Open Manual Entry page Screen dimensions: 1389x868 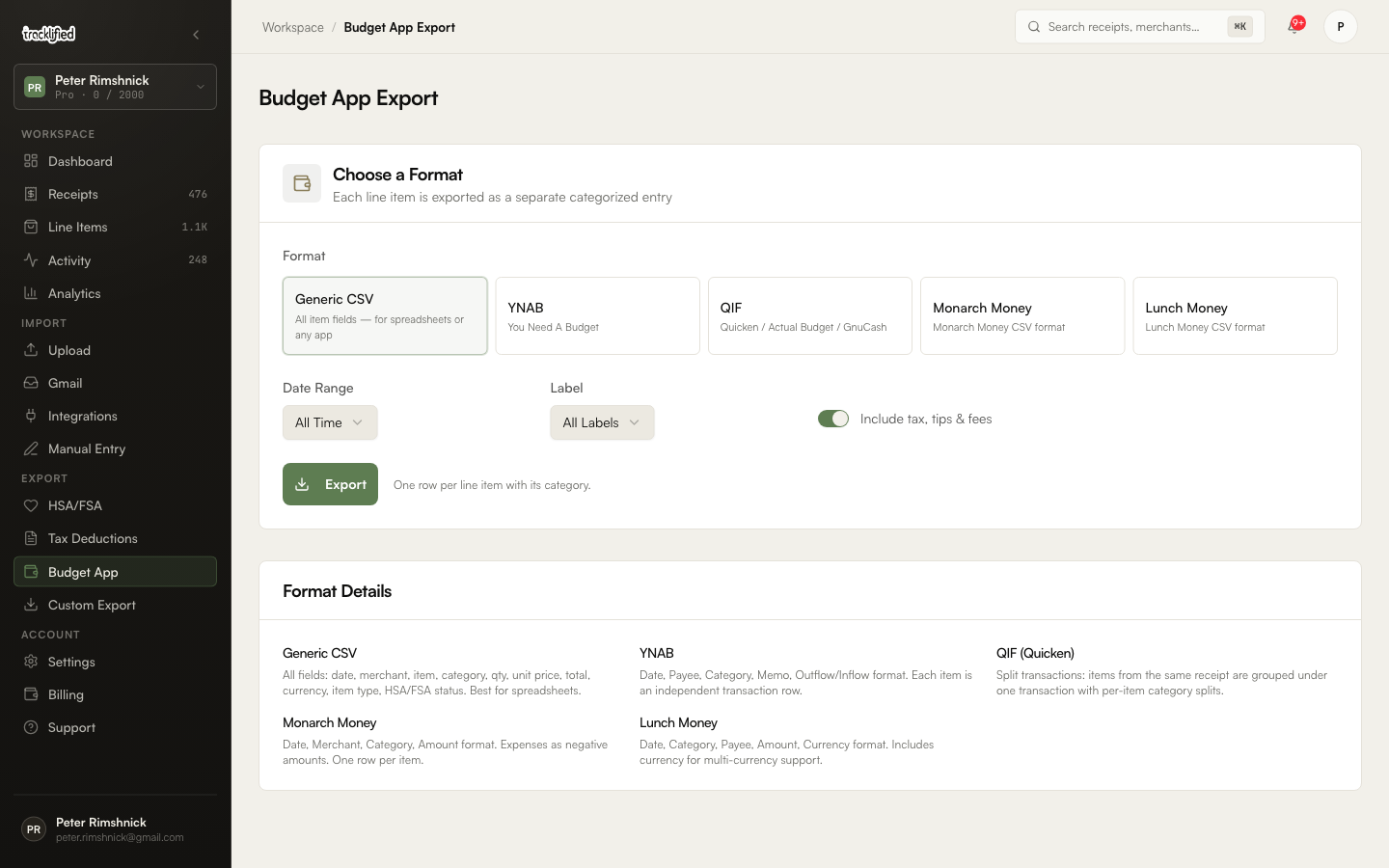pyautogui.click(x=115, y=448)
